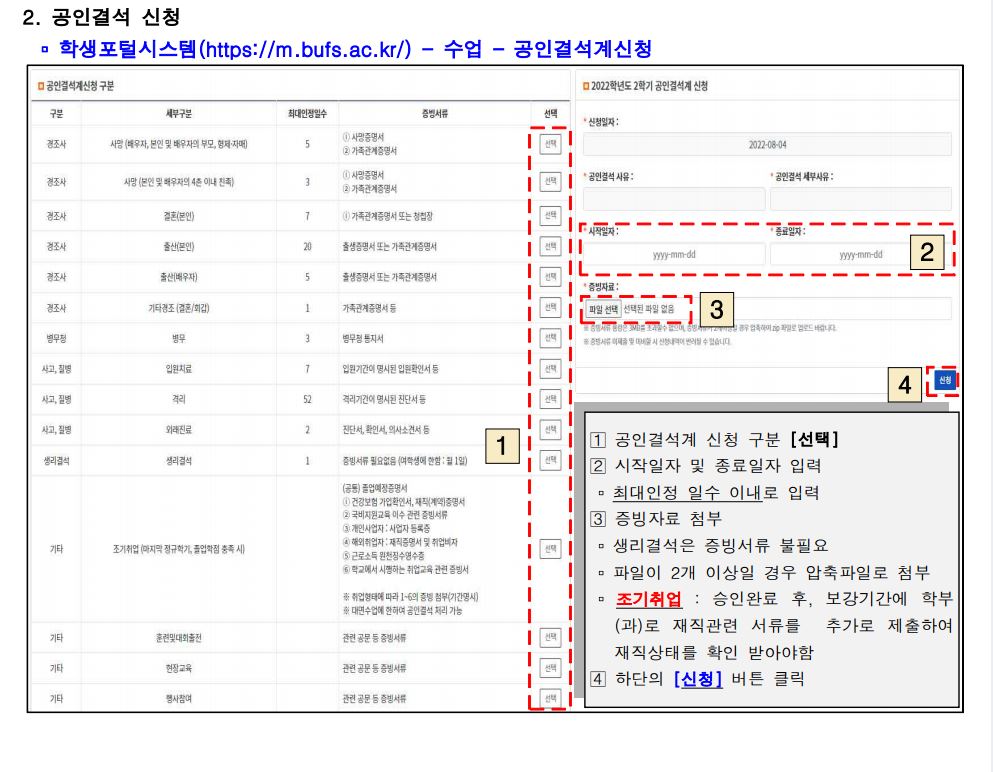993x772 pixels.
Task: Choose 선택 for 조기취업 row
Action: click(549, 549)
